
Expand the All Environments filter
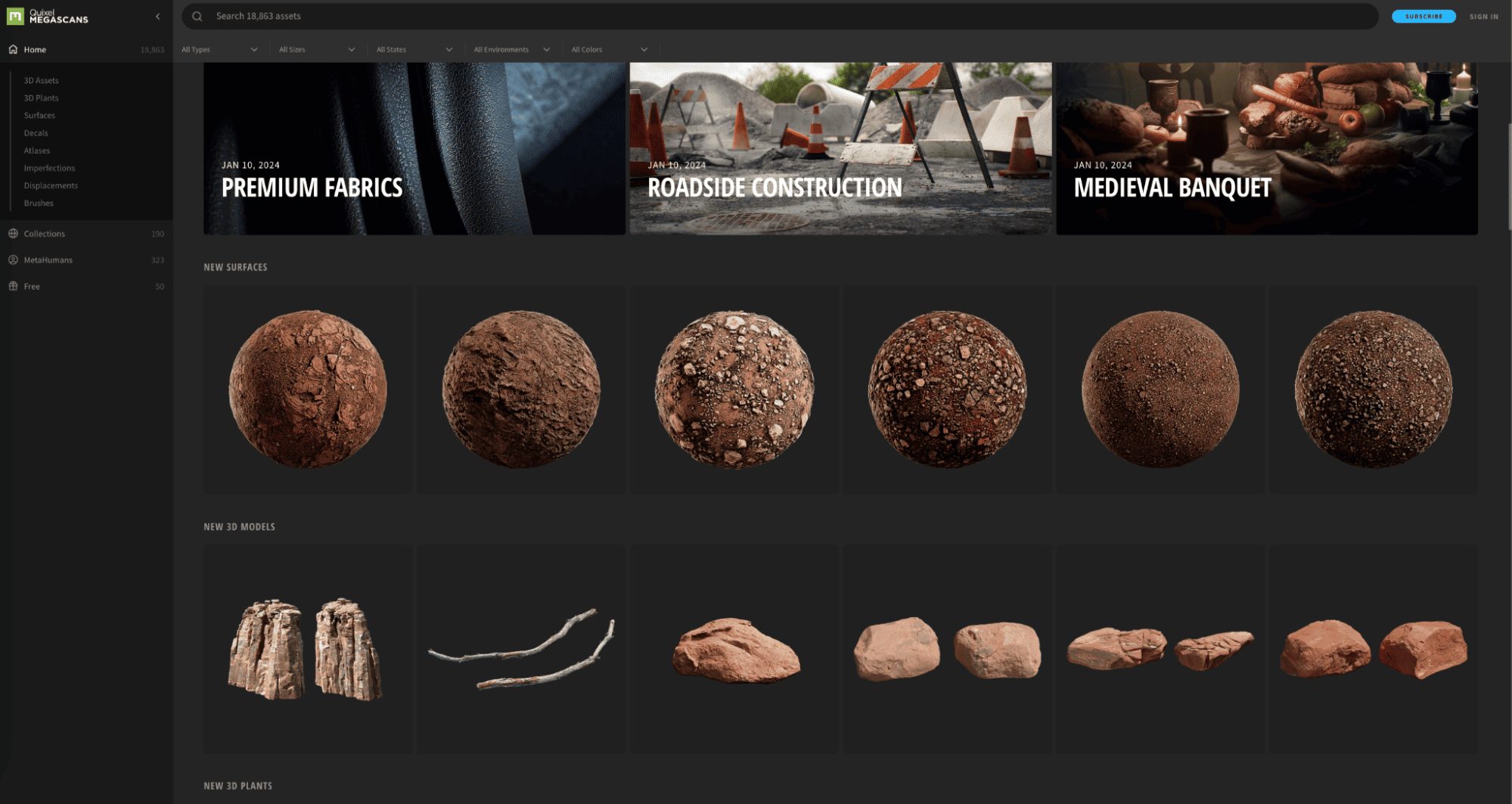[x=512, y=49]
